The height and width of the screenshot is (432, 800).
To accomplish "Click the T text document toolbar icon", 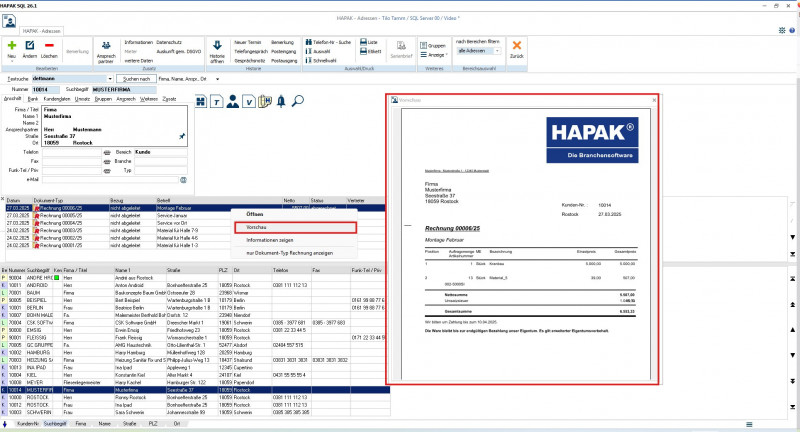I will tap(217, 101).
